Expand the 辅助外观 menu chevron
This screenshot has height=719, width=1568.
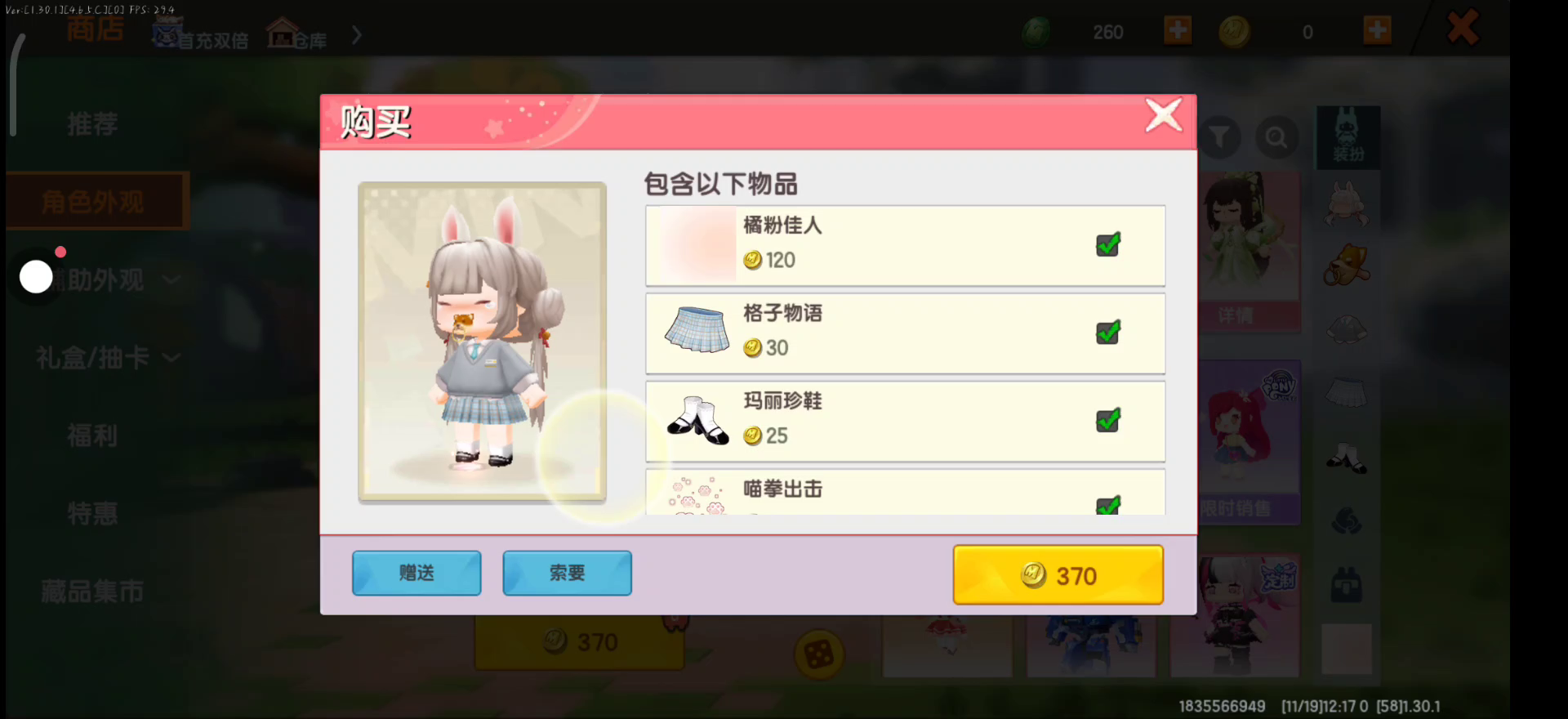tap(171, 279)
